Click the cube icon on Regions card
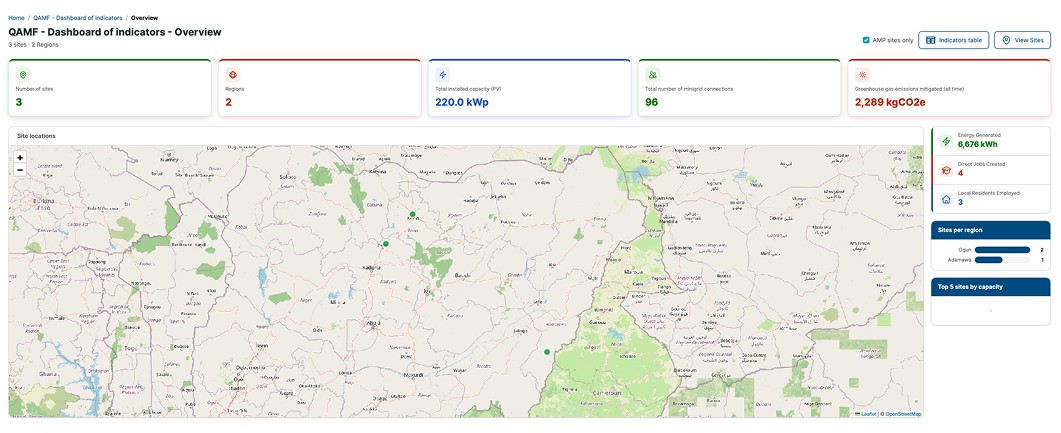The image size is (1061, 433). pos(233,75)
